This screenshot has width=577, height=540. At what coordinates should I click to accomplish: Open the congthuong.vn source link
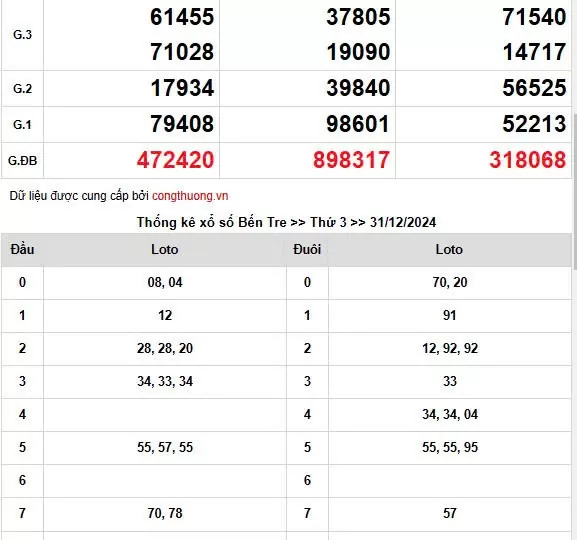coord(190,196)
